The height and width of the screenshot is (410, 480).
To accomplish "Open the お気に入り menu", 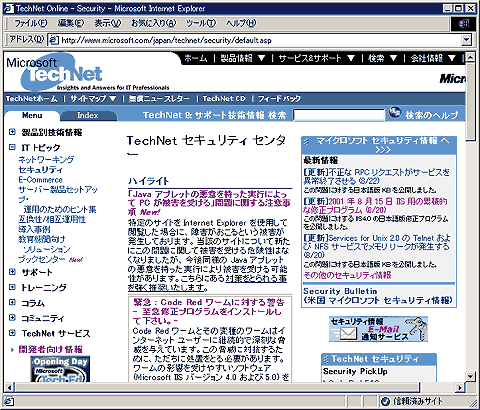I will 154,23.
